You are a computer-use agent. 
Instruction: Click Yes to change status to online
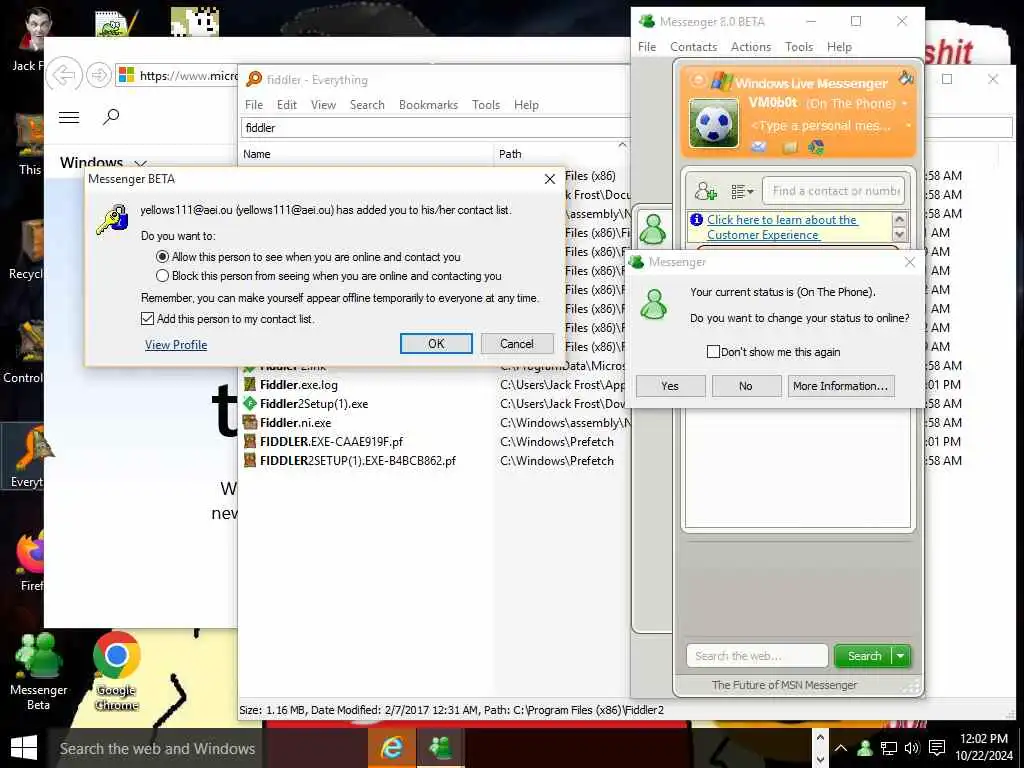point(670,386)
